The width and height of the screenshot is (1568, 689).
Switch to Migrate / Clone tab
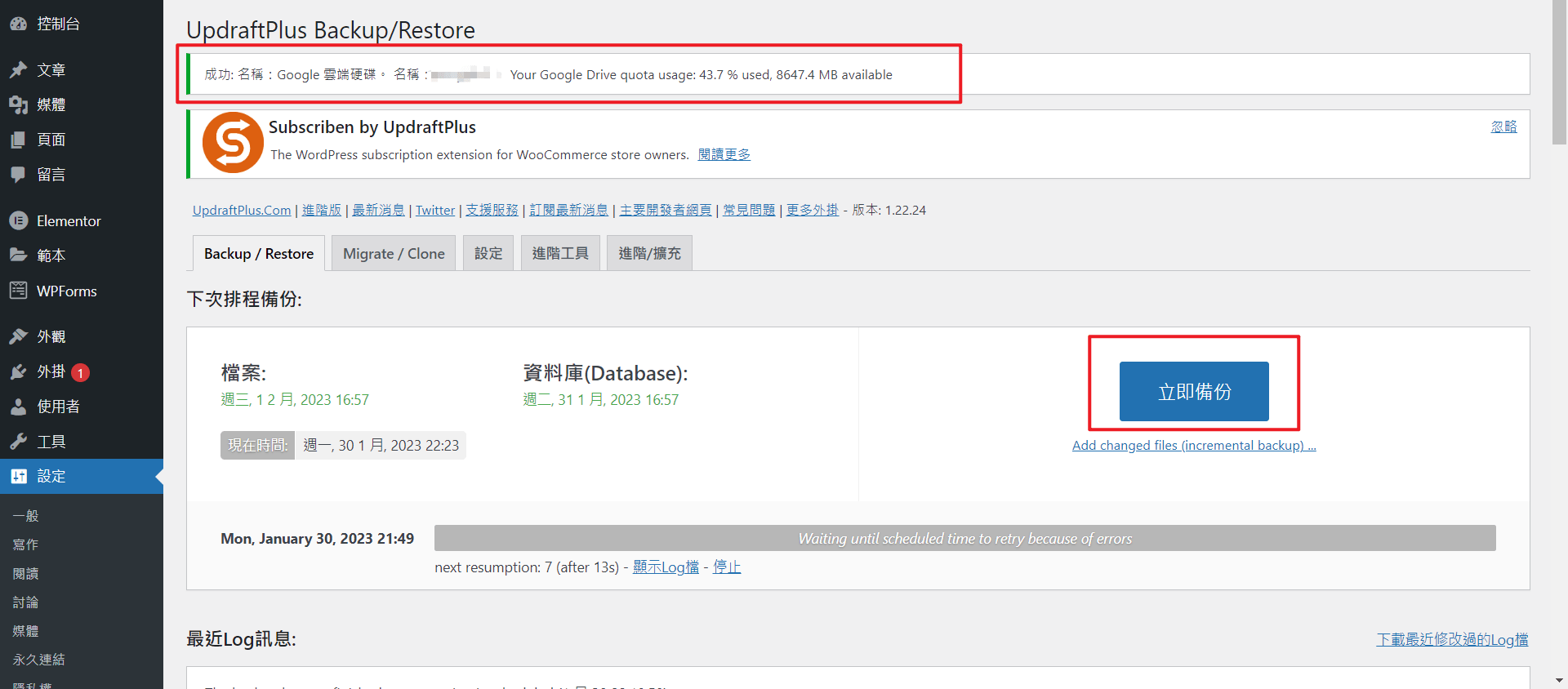(x=394, y=253)
